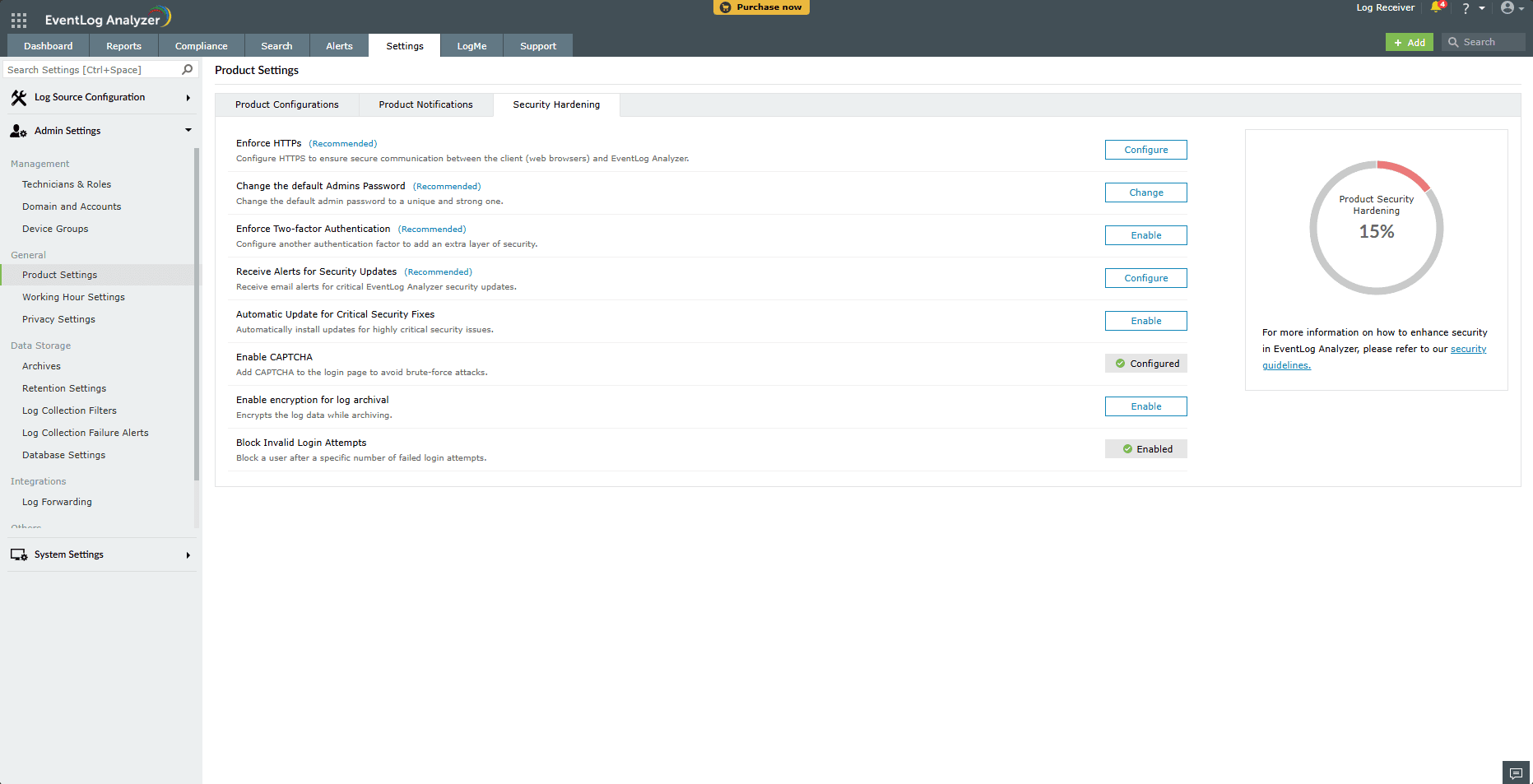Click the help question mark icon
The width and height of the screenshot is (1533, 784).
click(1466, 8)
